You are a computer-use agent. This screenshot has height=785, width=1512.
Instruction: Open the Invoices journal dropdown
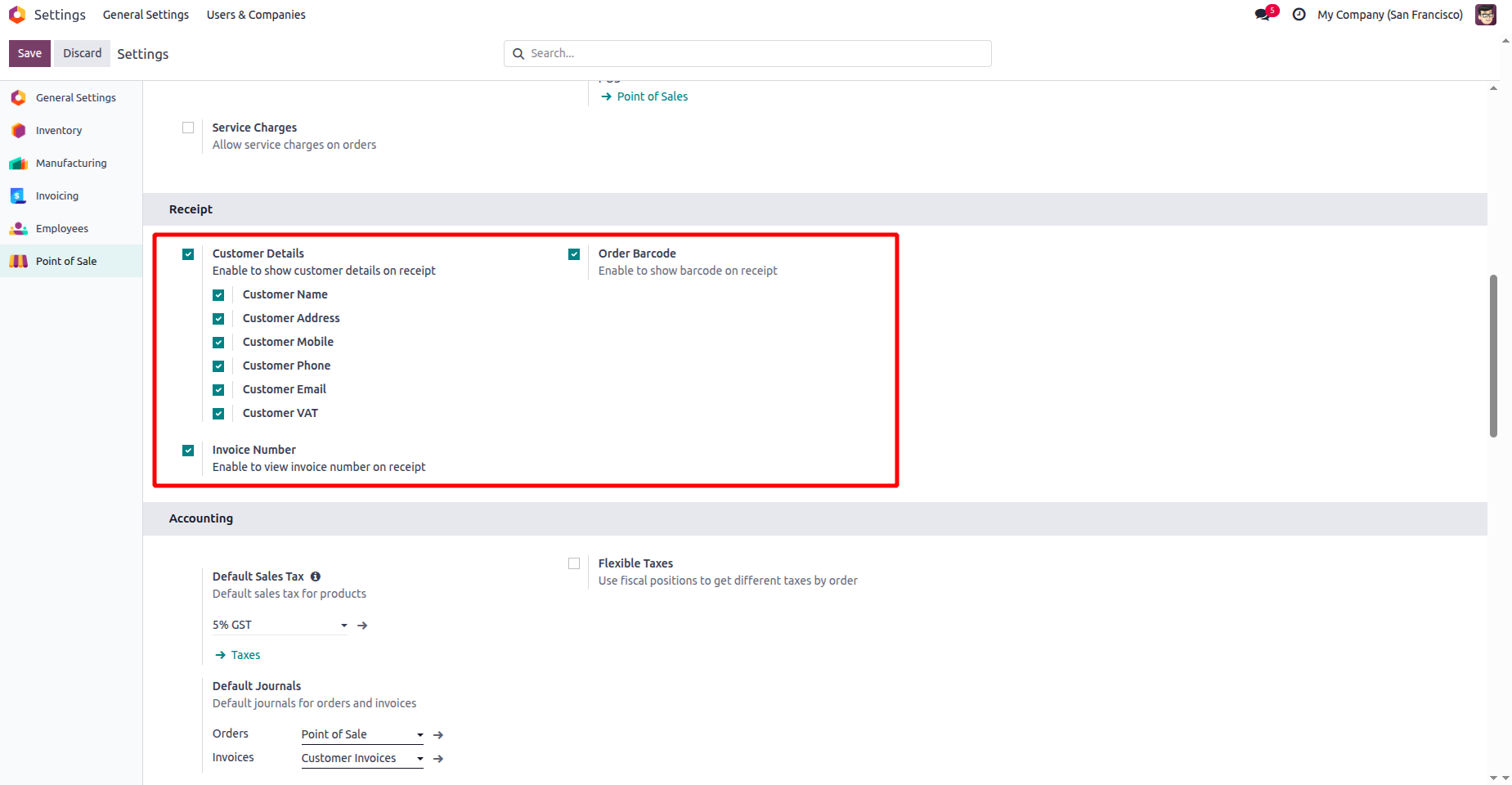click(420, 759)
